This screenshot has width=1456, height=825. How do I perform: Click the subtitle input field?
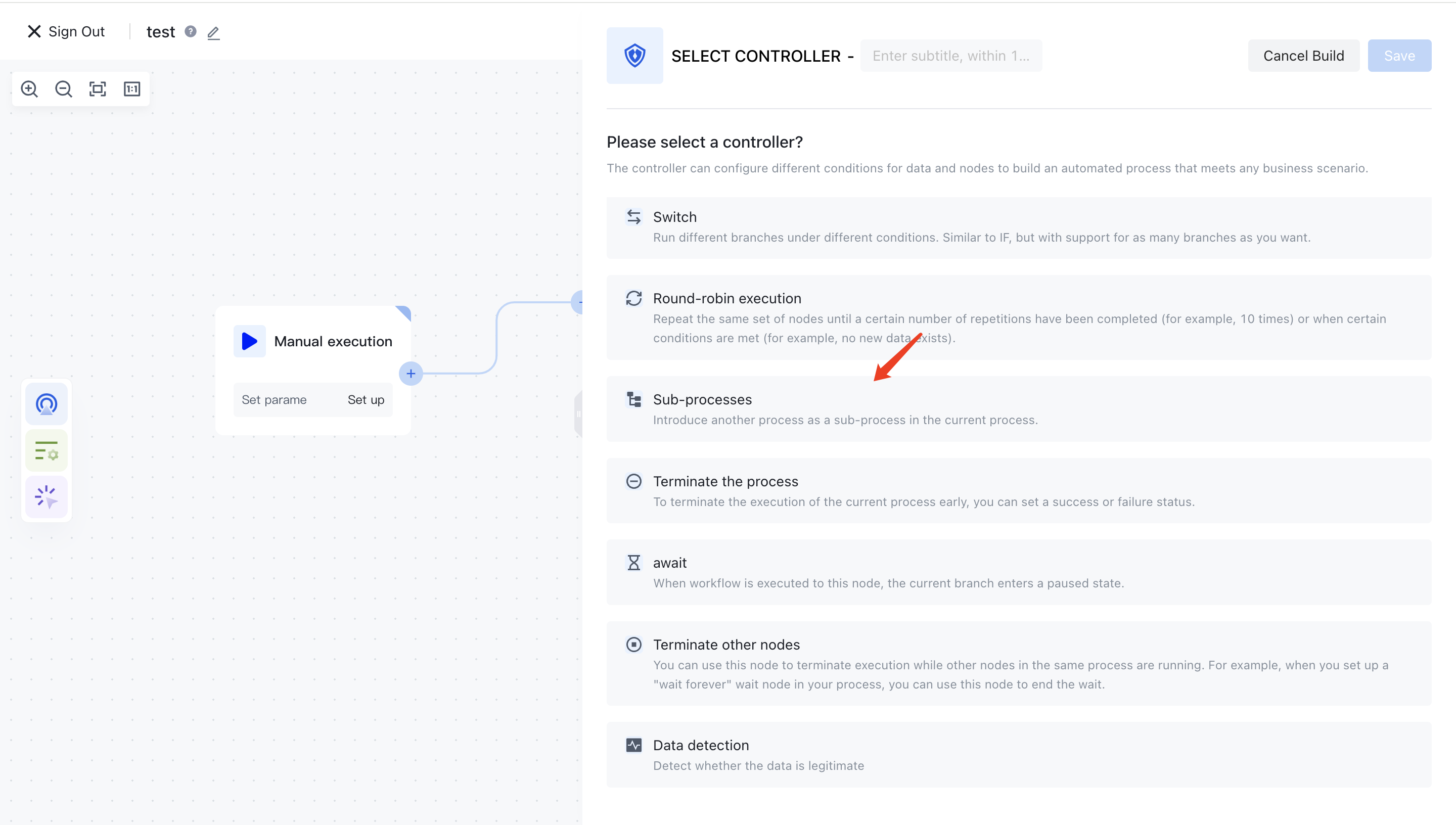(x=950, y=56)
